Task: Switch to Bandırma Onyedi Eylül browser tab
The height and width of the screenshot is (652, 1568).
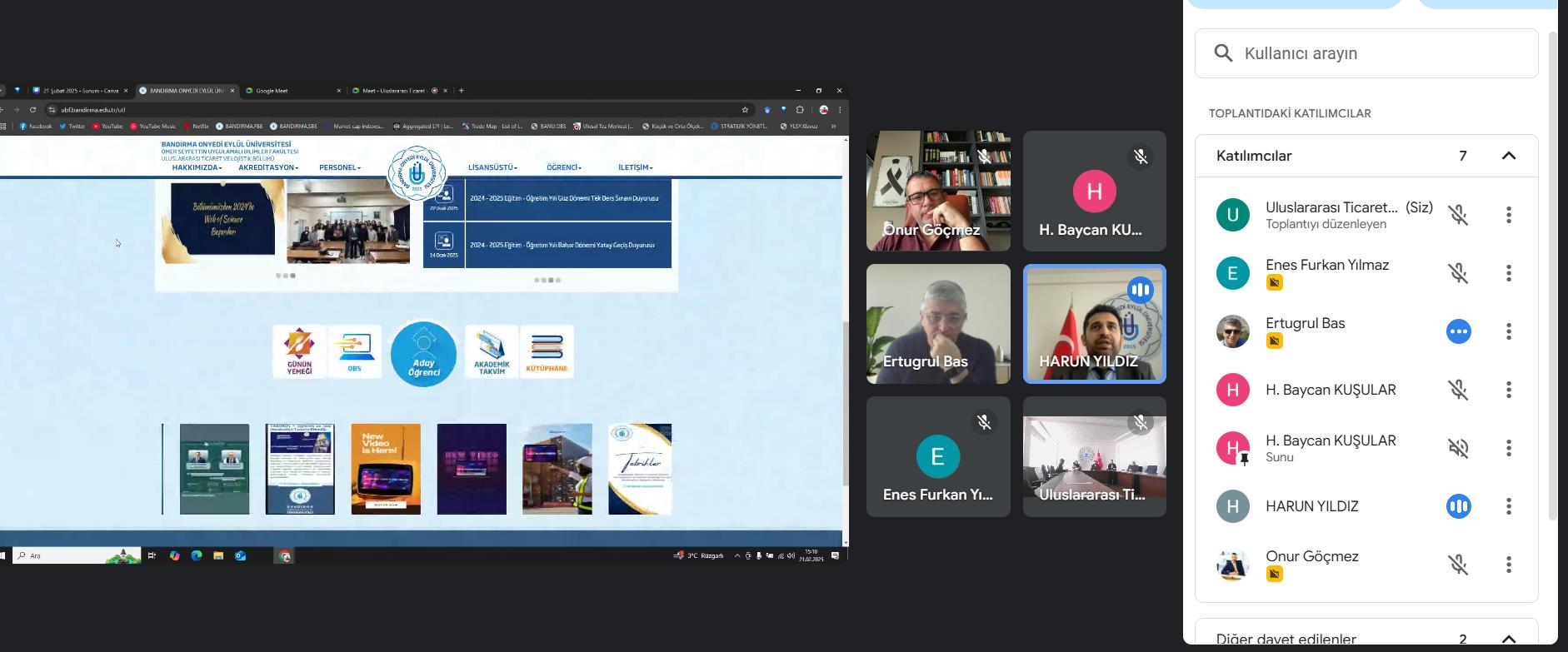Action: pos(187,90)
